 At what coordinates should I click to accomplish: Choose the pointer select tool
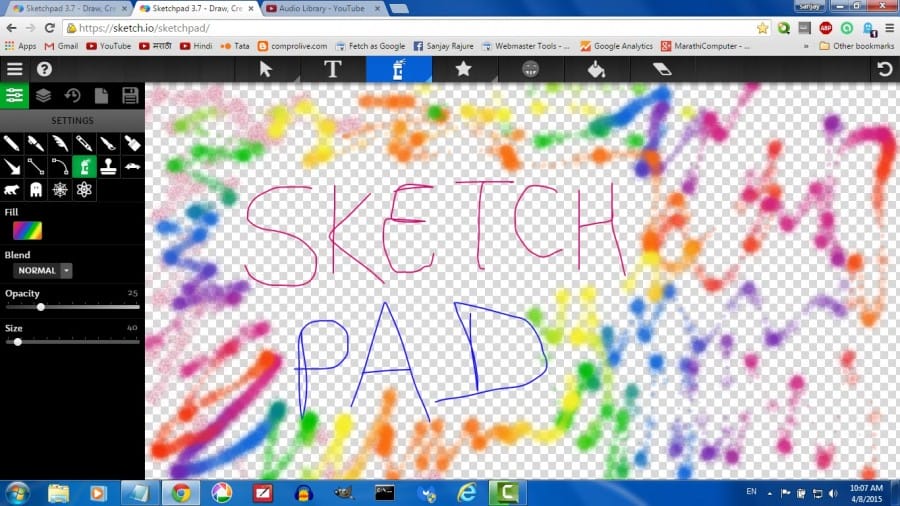(x=266, y=69)
